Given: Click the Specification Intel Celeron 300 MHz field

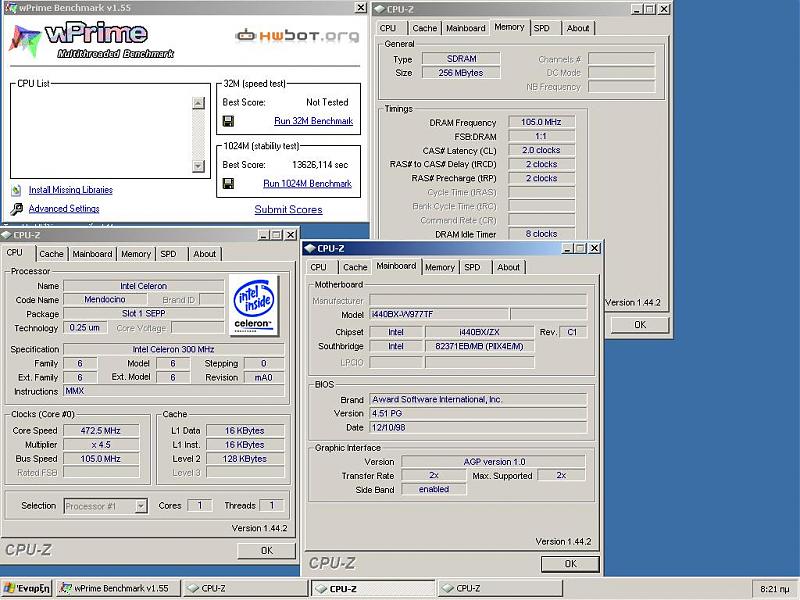Looking at the screenshot, I should click(173, 349).
